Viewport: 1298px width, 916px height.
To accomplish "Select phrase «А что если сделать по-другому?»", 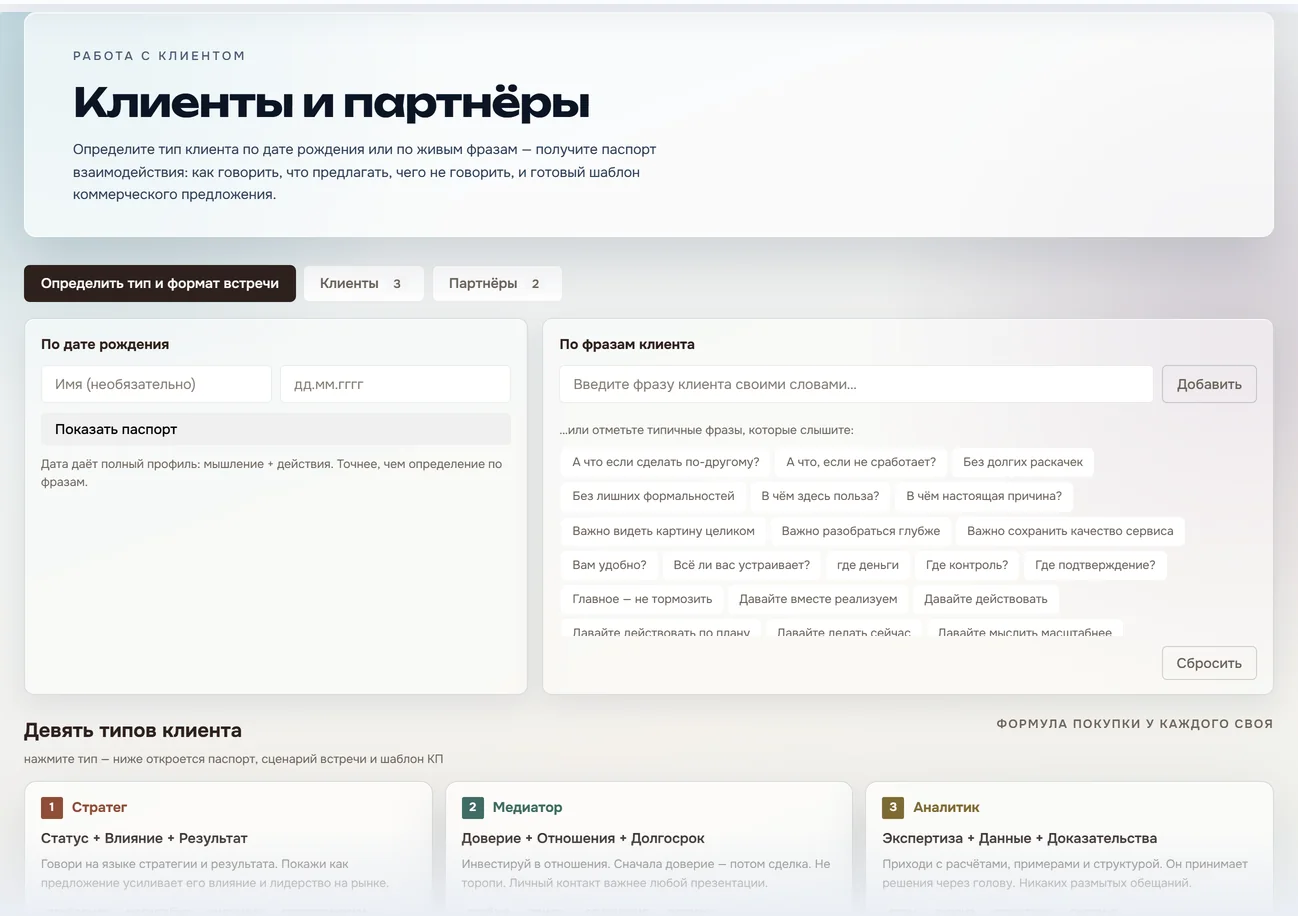I will coord(666,462).
